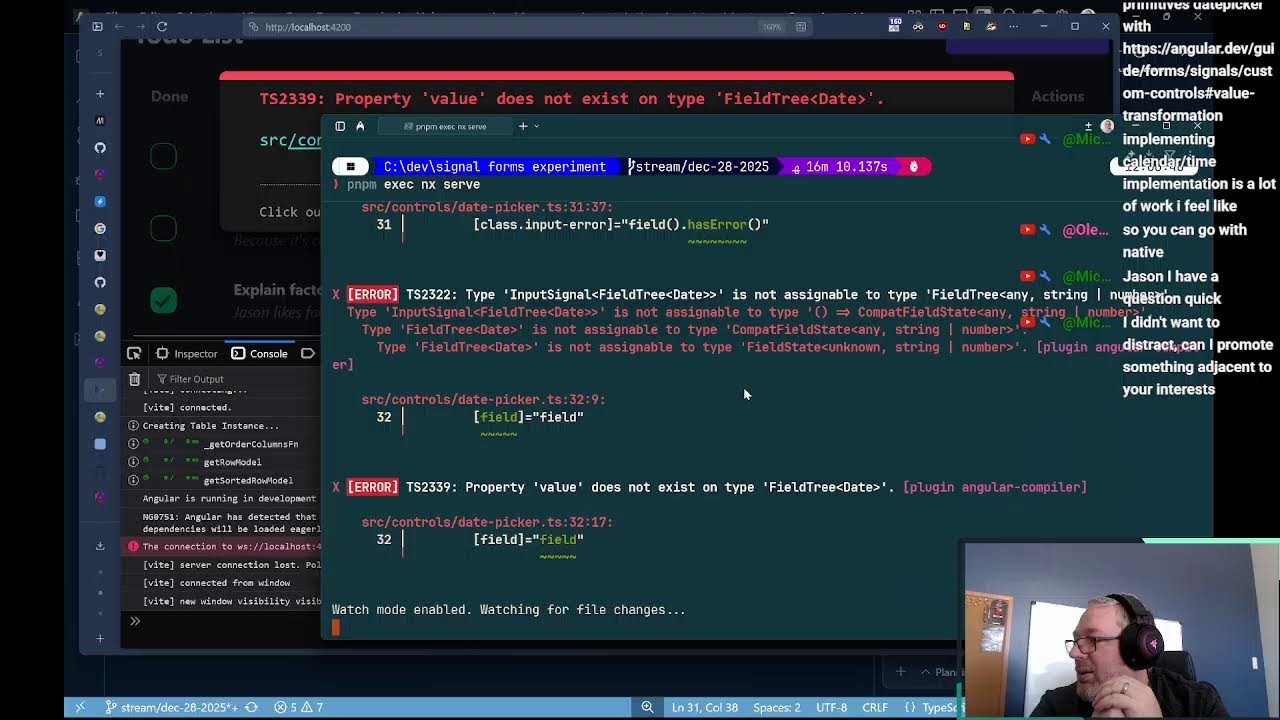1280x720 pixels.
Task: Toggle the first Done checkbox in the todo list
Action: coord(163,156)
